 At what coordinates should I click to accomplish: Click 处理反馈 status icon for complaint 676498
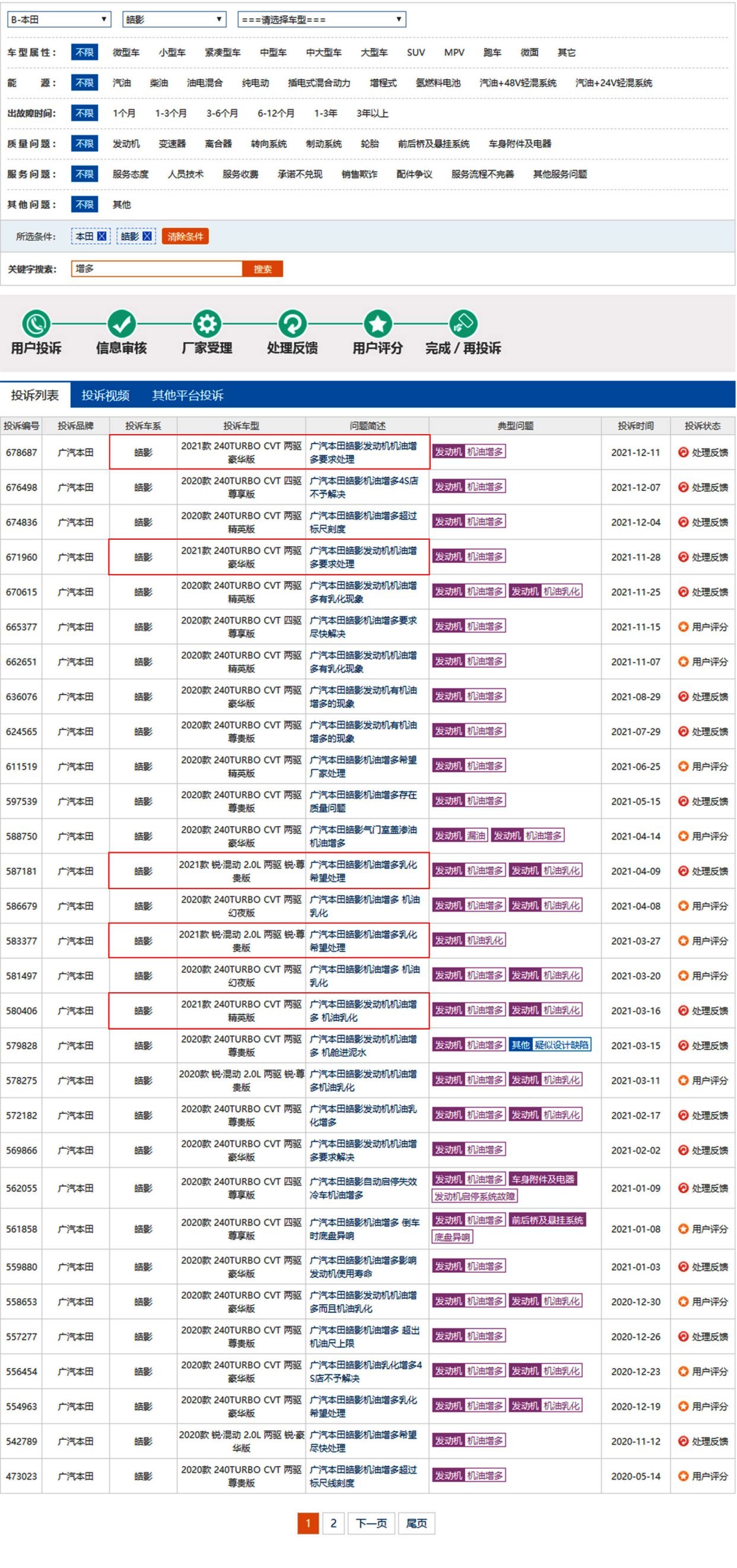point(683,487)
